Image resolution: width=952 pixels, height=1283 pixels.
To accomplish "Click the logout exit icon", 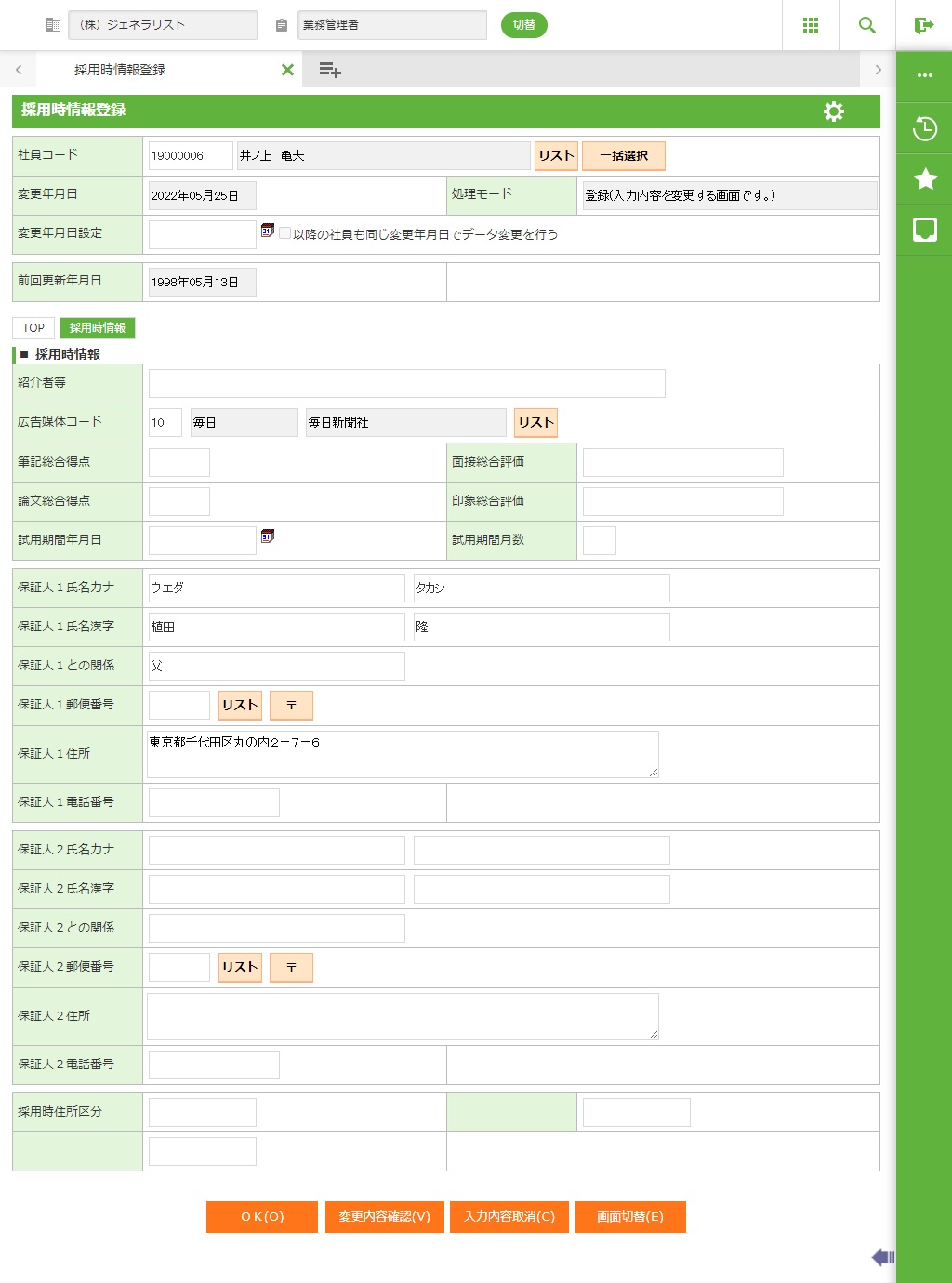I will click(923, 25).
